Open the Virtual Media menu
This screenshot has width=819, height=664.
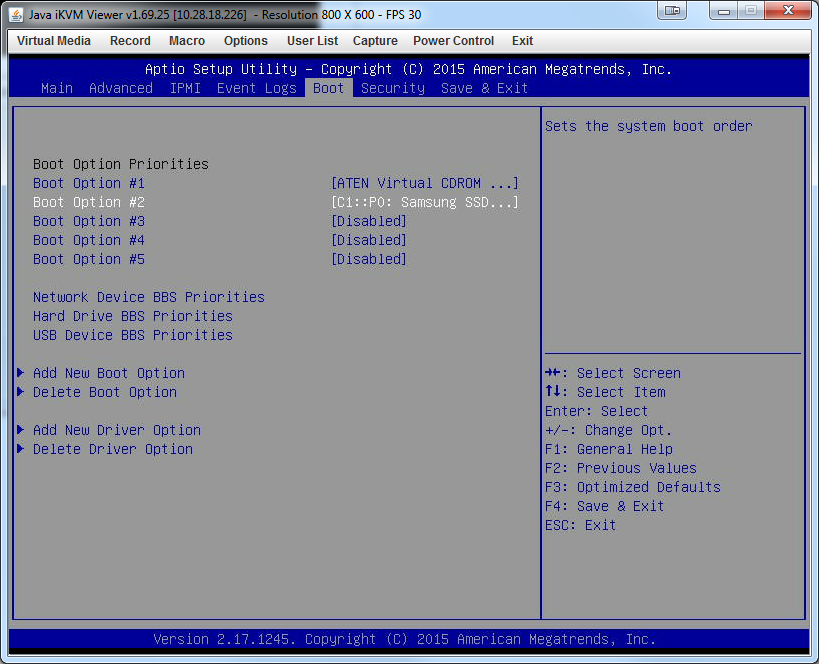coord(54,41)
